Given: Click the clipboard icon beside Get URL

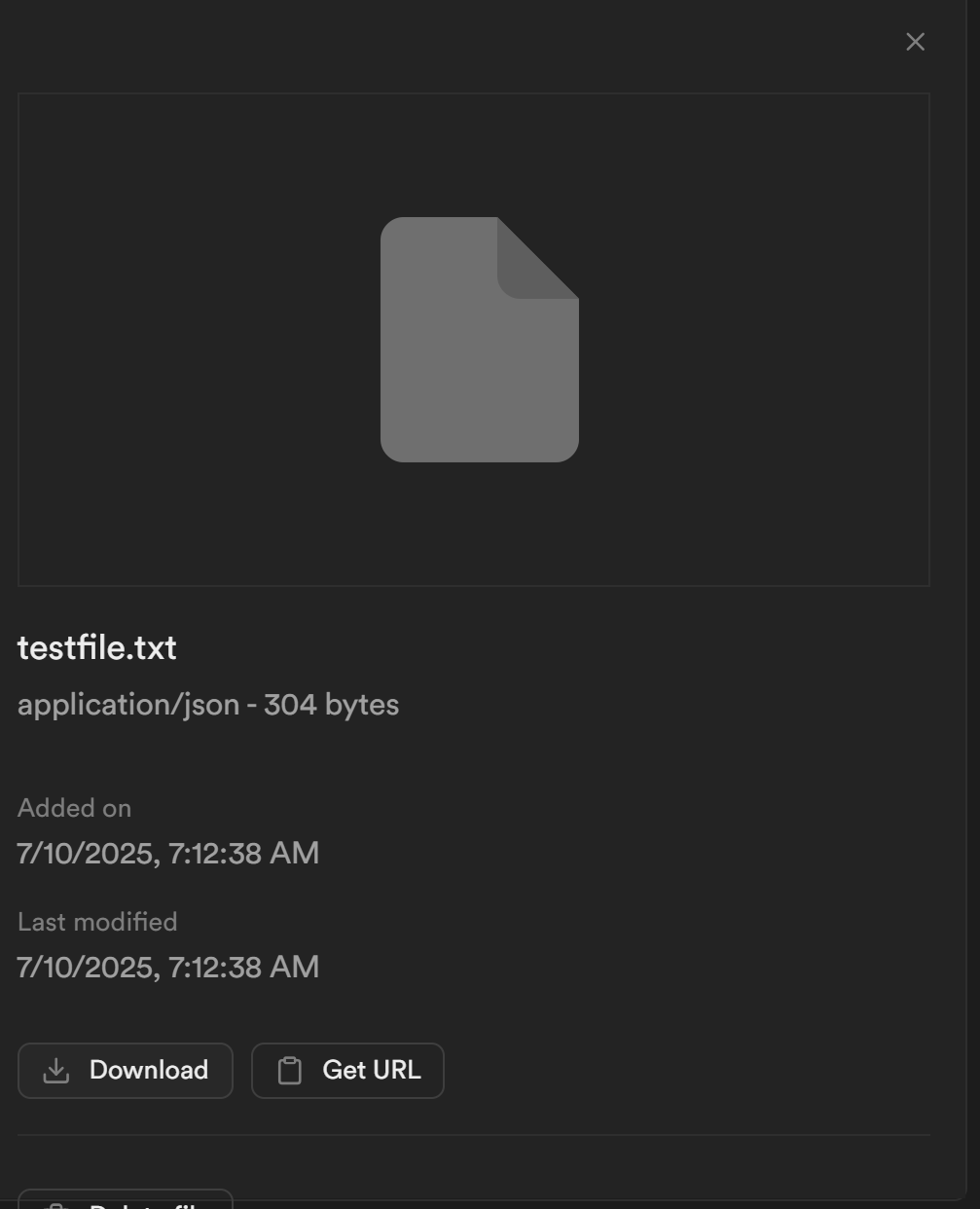Looking at the screenshot, I should click(290, 1071).
